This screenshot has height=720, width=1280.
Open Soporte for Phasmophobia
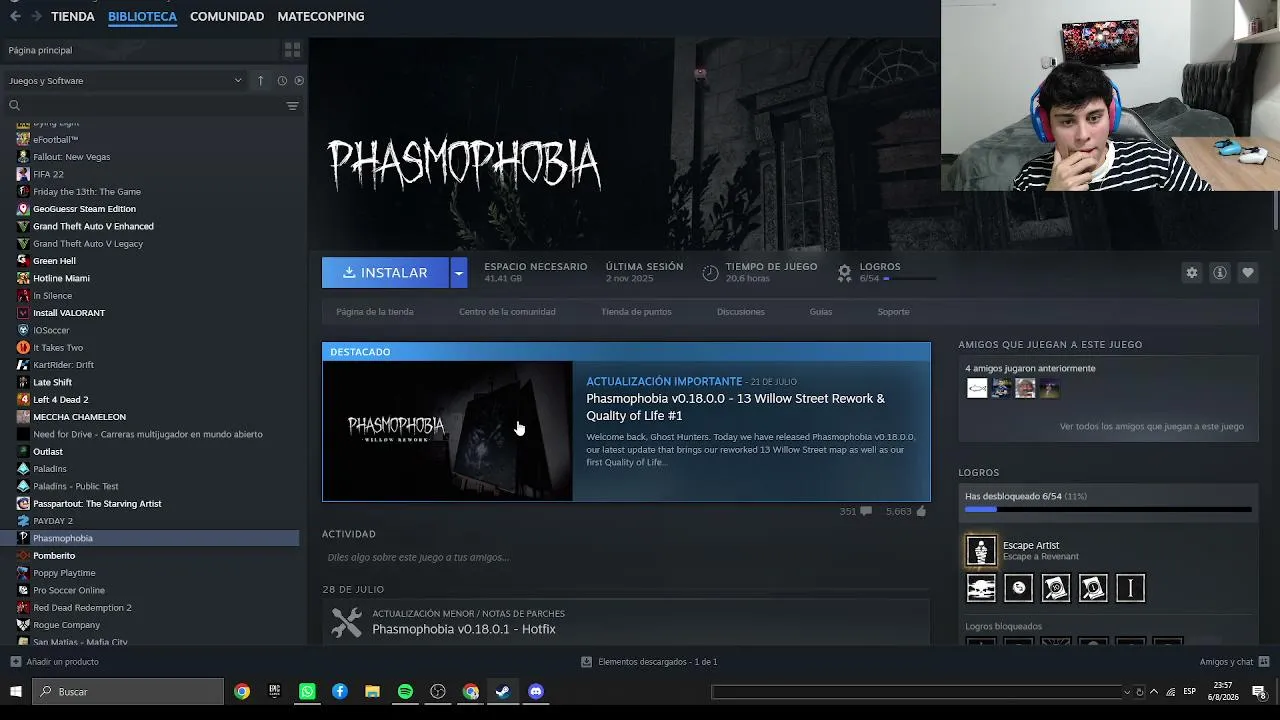click(x=893, y=312)
